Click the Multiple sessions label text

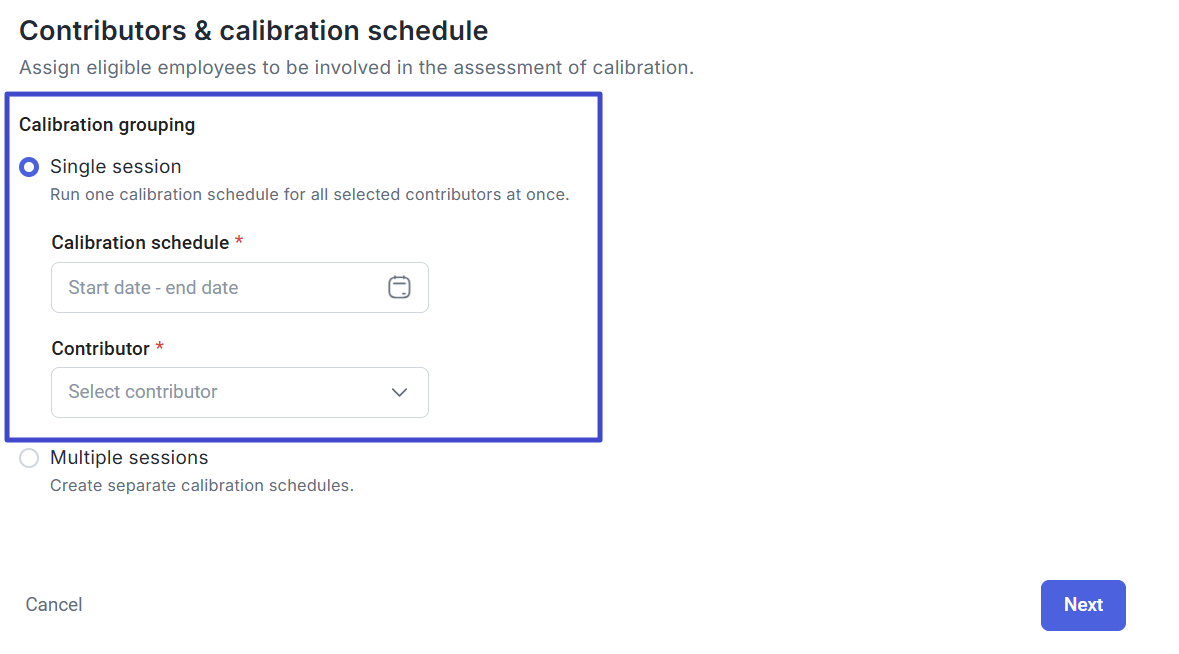pos(129,458)
